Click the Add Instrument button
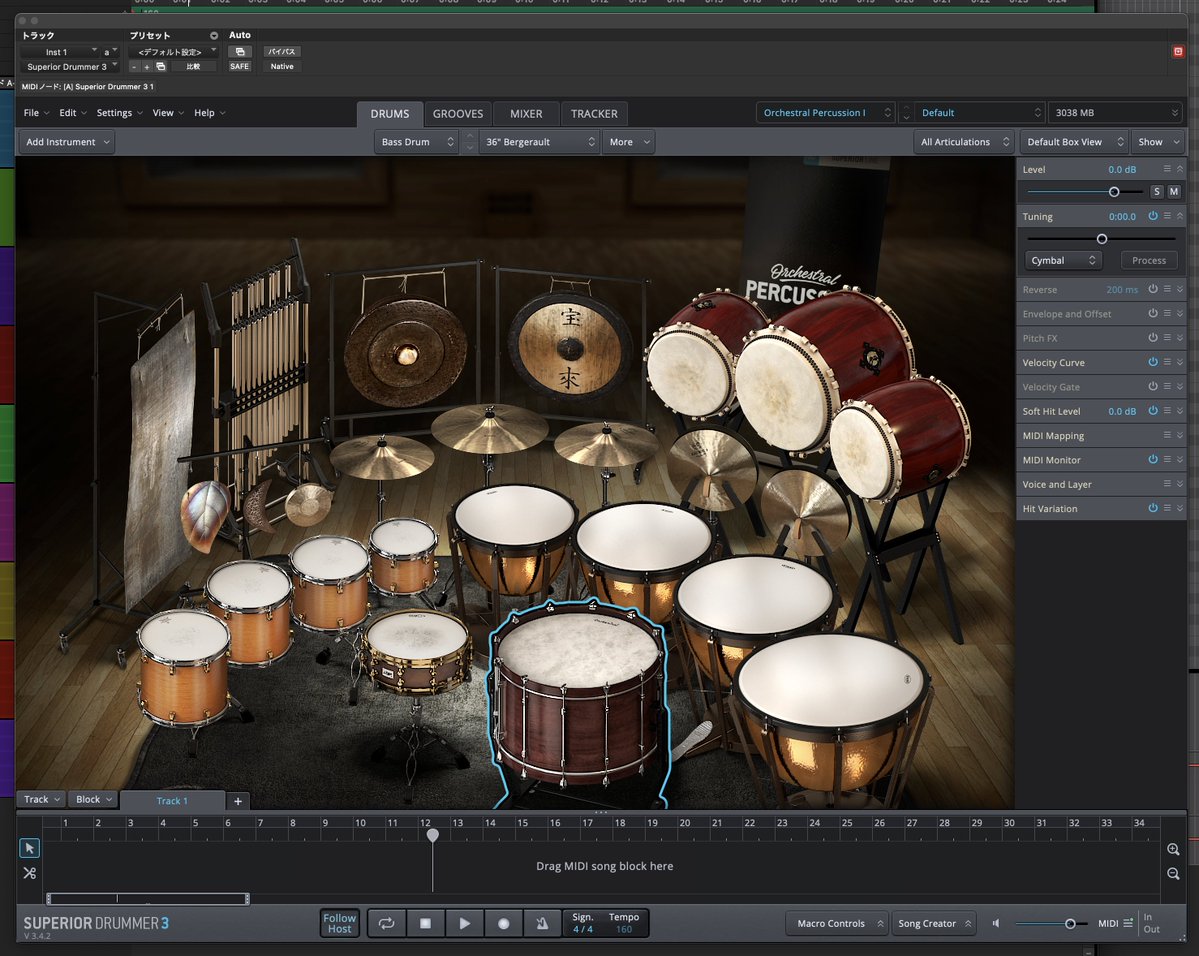The height and width of the screenshot is (956, 1199). tap(66, 142)
